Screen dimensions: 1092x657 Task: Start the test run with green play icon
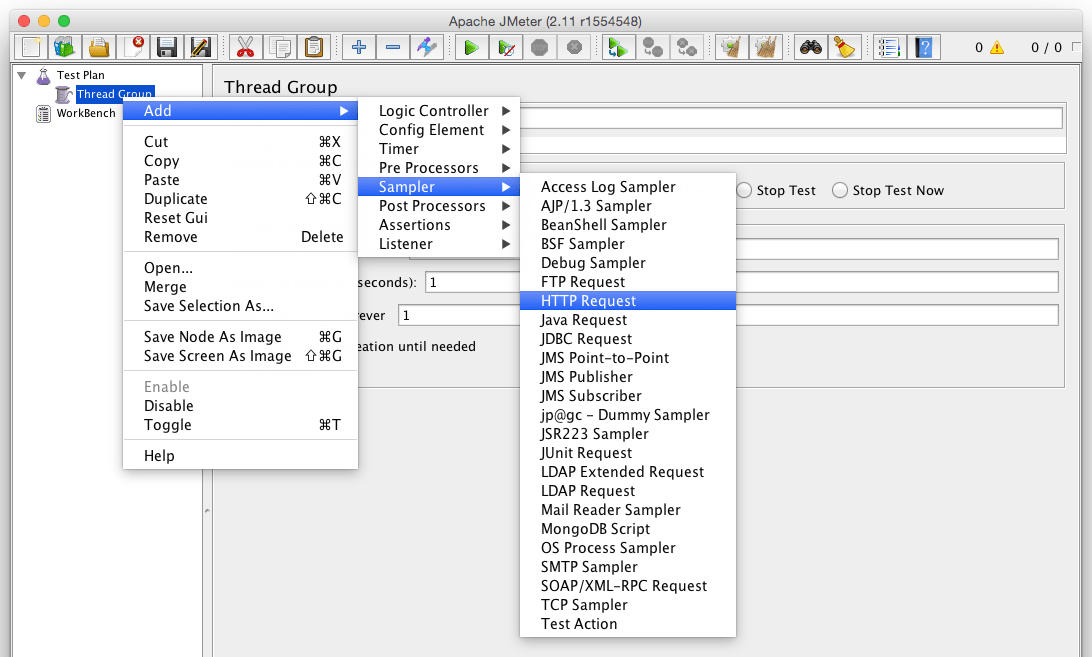pos(470,46)
